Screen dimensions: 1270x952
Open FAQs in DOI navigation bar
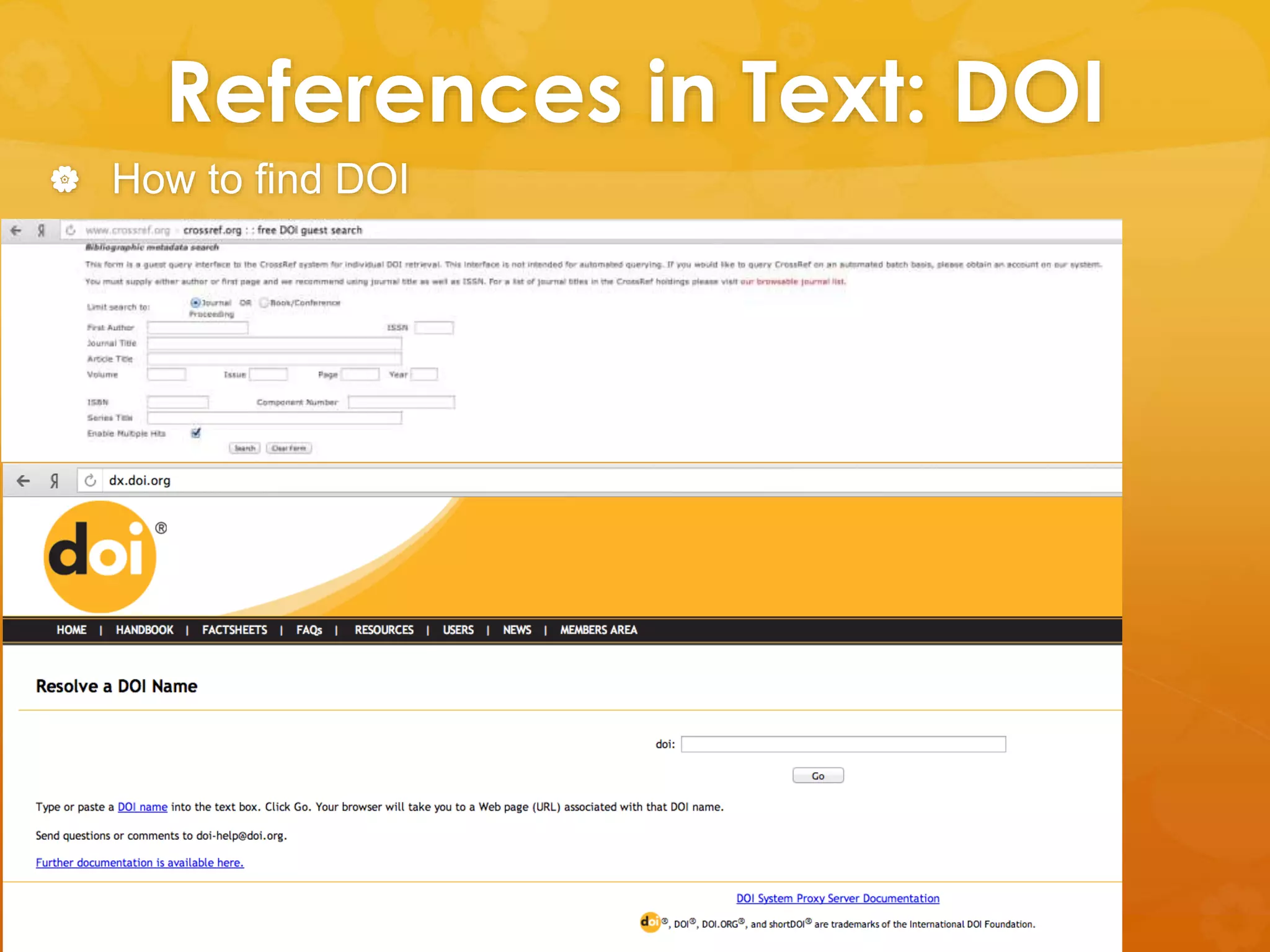[309, 630]
